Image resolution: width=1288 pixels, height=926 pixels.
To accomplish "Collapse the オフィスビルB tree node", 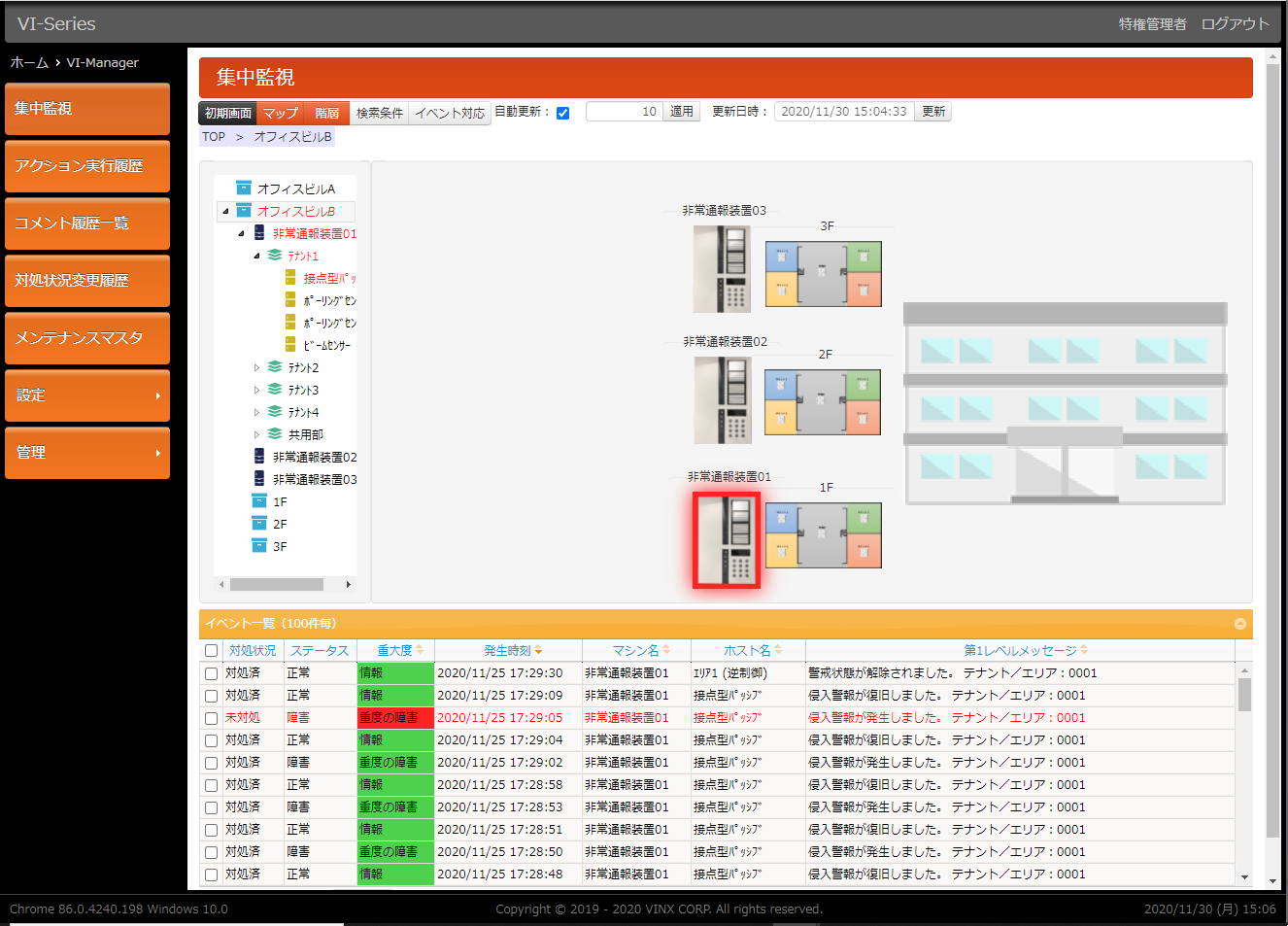I will [x=225, y=211].
